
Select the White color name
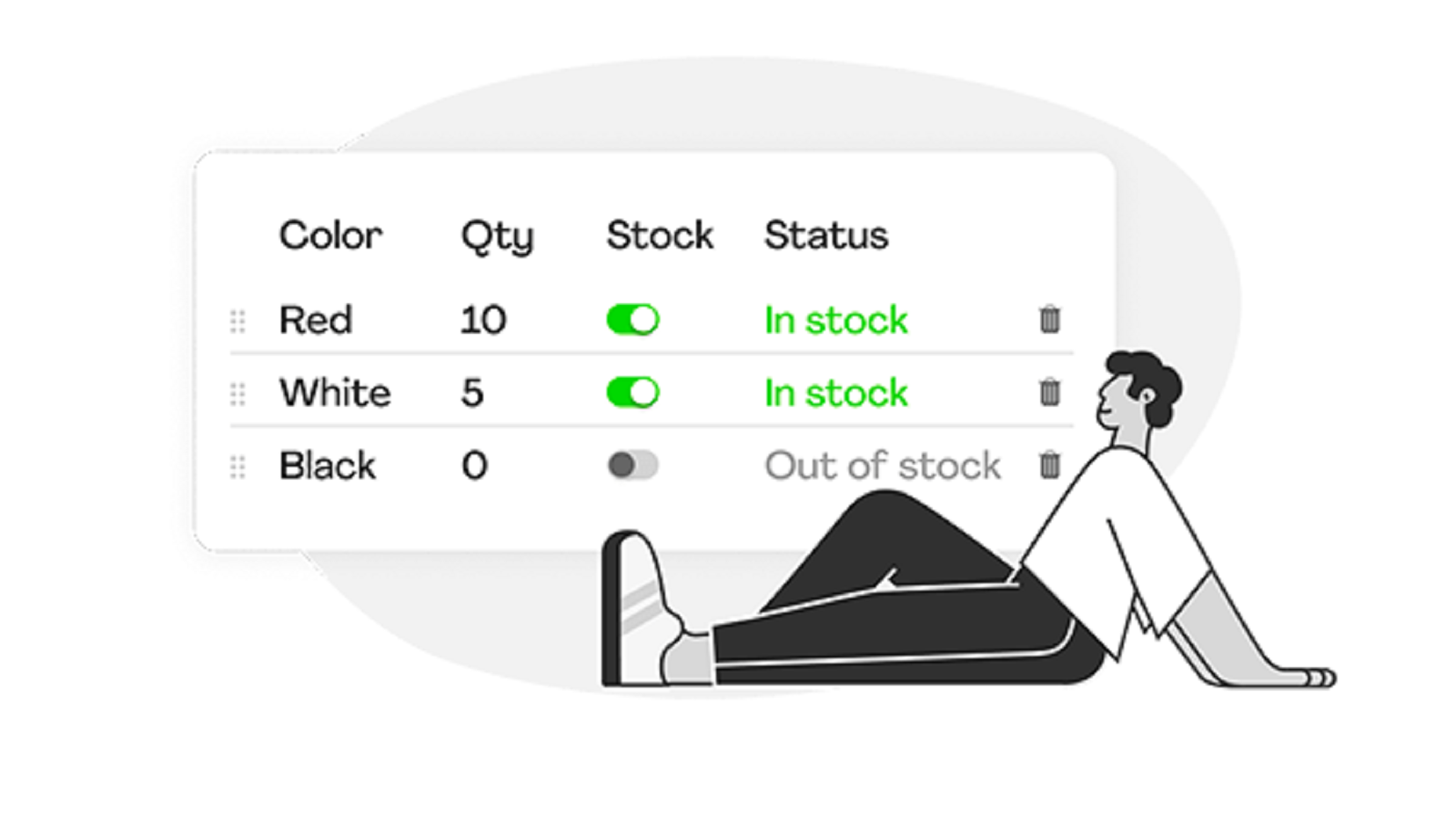click(x=335, y=392)
